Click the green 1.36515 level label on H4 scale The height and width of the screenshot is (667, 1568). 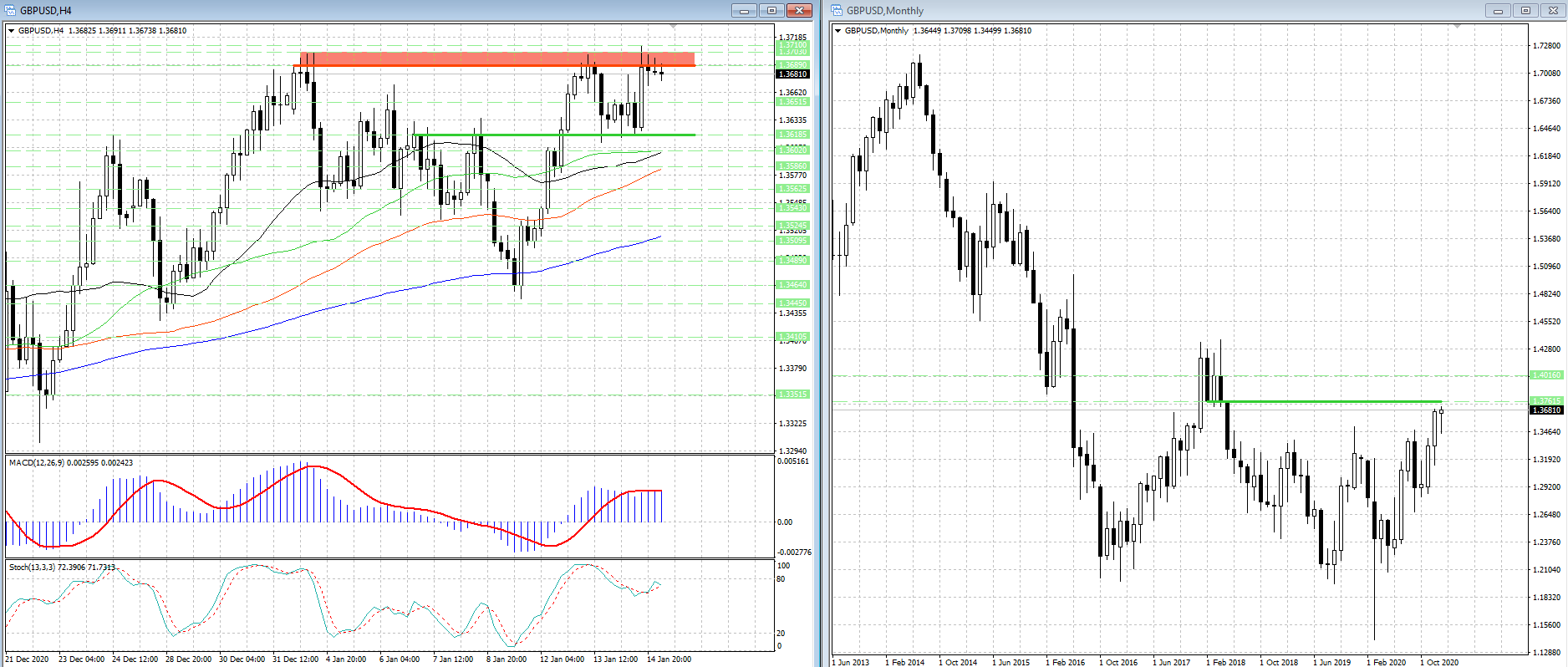[x=793, y=102]
